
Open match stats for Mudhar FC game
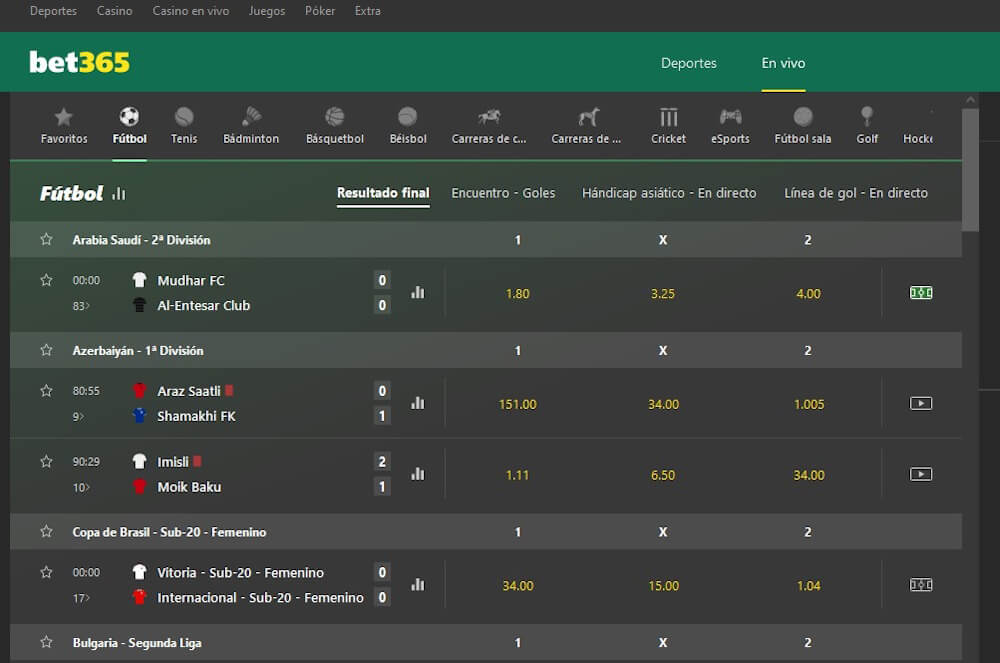(418, 293)
